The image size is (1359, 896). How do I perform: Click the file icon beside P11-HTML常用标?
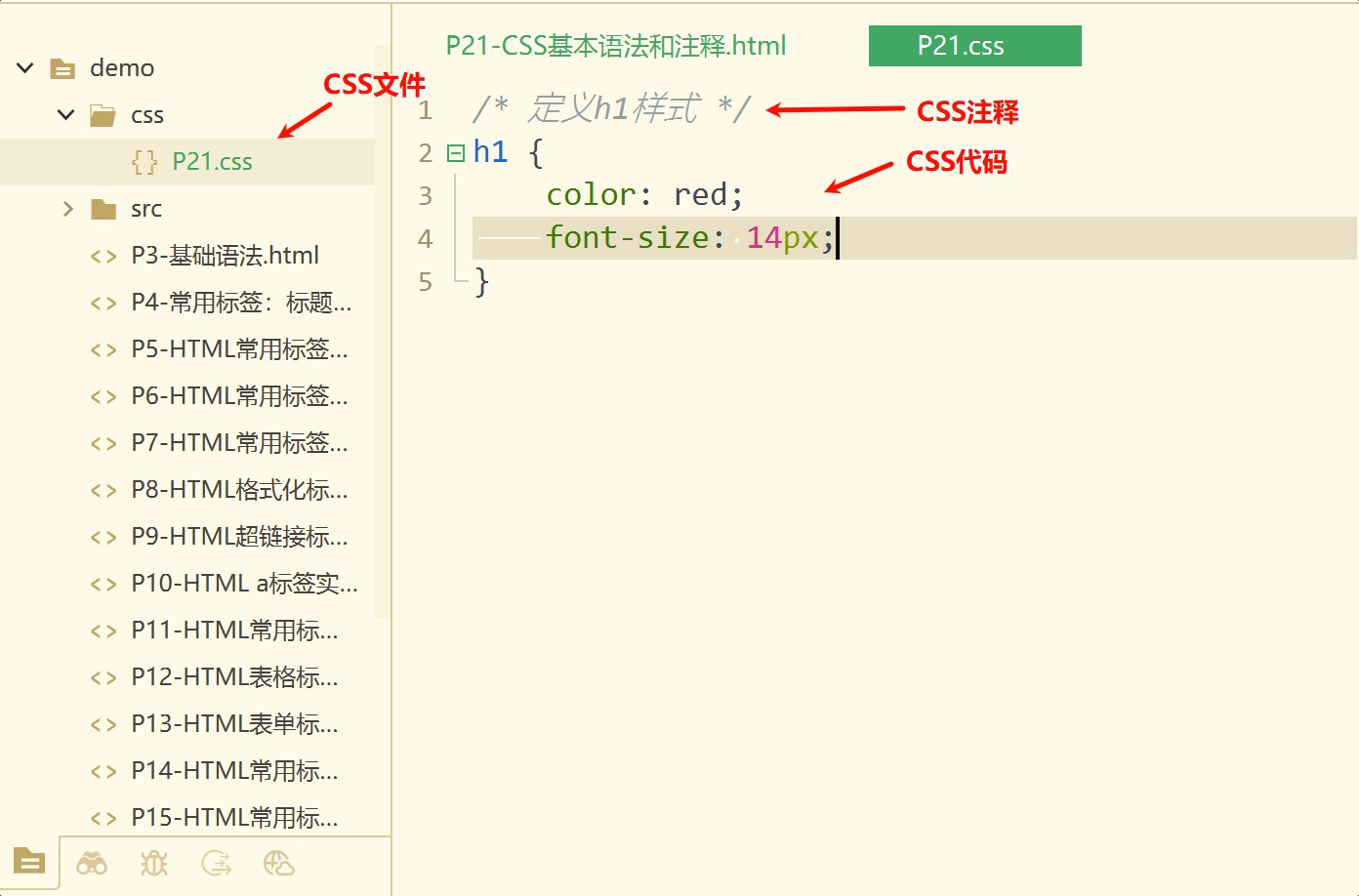[x=103, y=631]
